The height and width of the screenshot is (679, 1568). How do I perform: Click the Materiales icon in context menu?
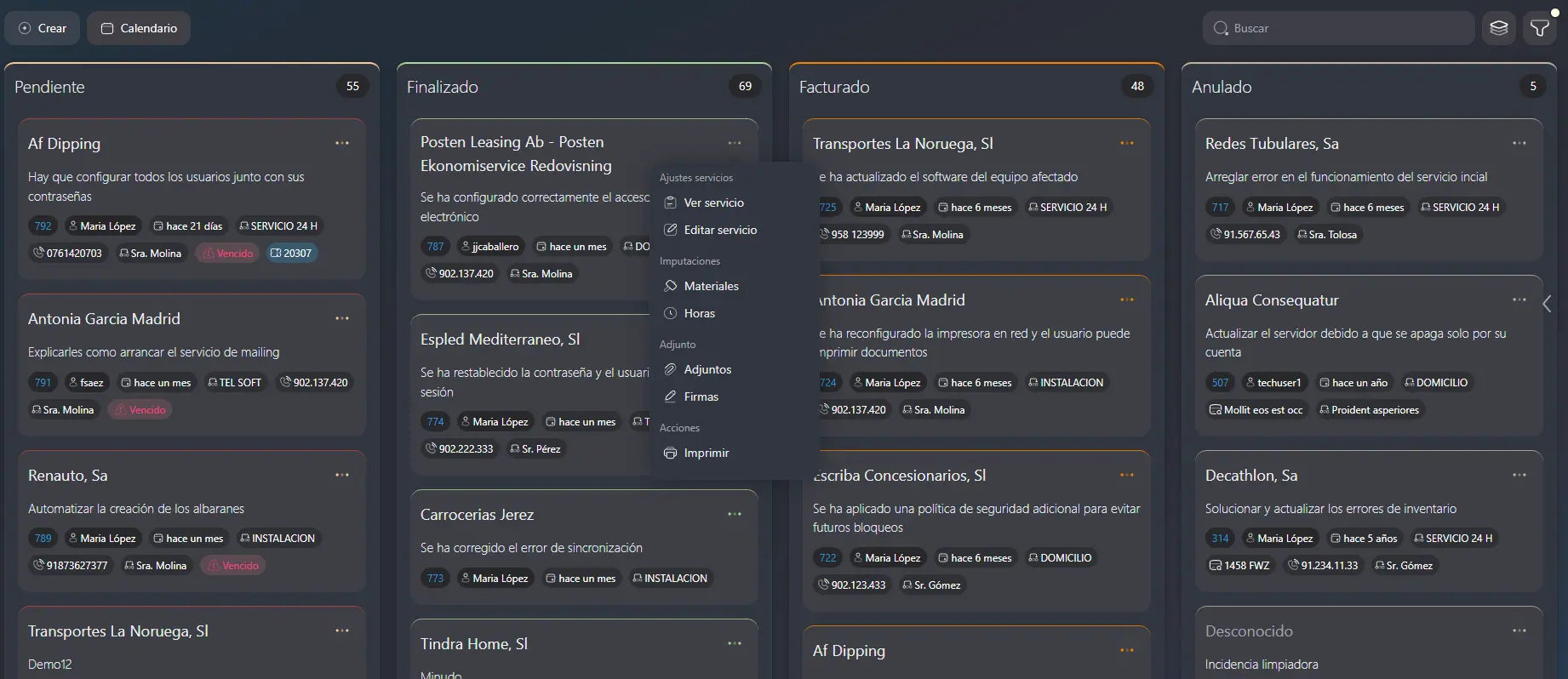[x=671, y=286]
